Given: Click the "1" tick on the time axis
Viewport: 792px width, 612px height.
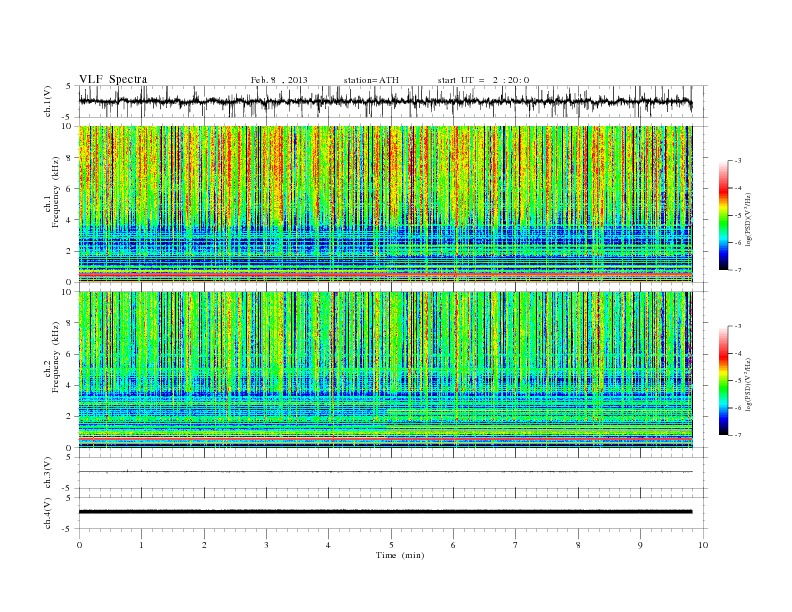Looking at the screenshot, I should [141, 545].
